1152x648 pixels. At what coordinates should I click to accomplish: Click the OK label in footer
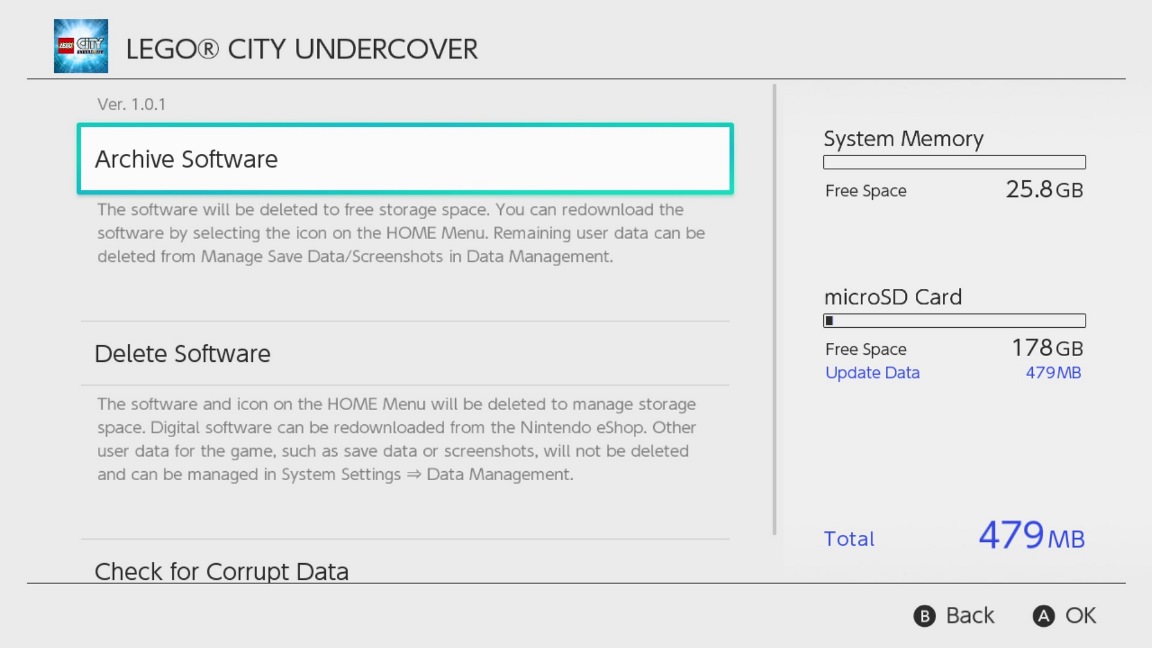[1080, 615]
